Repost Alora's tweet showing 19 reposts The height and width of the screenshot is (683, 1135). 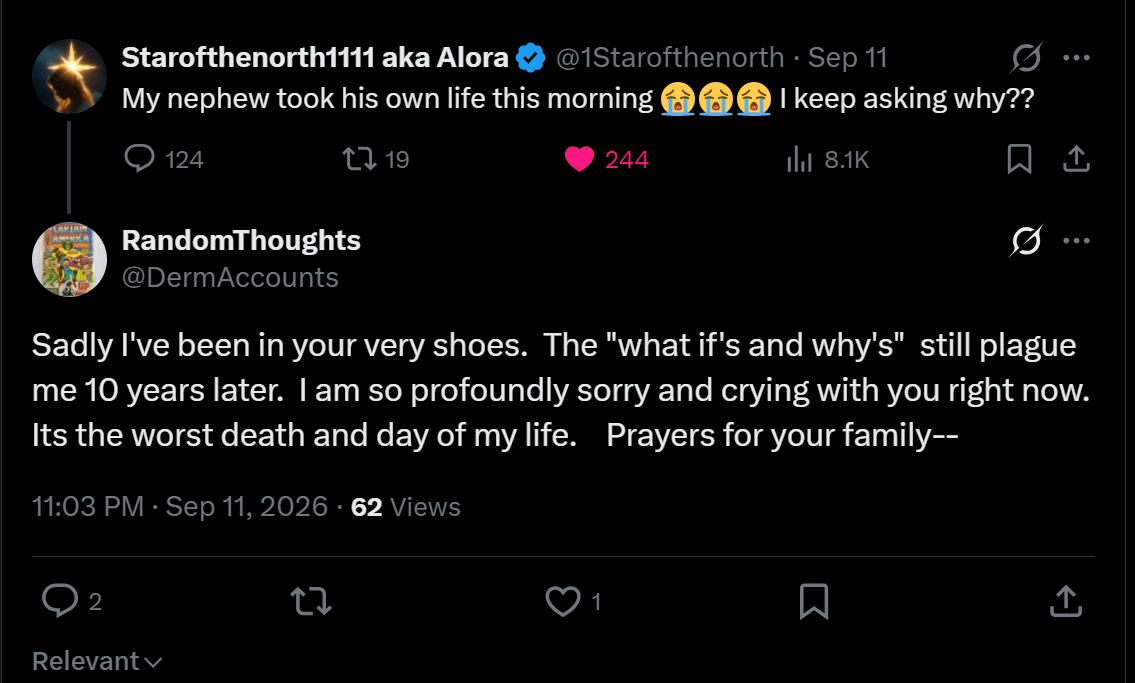point(376,159)
